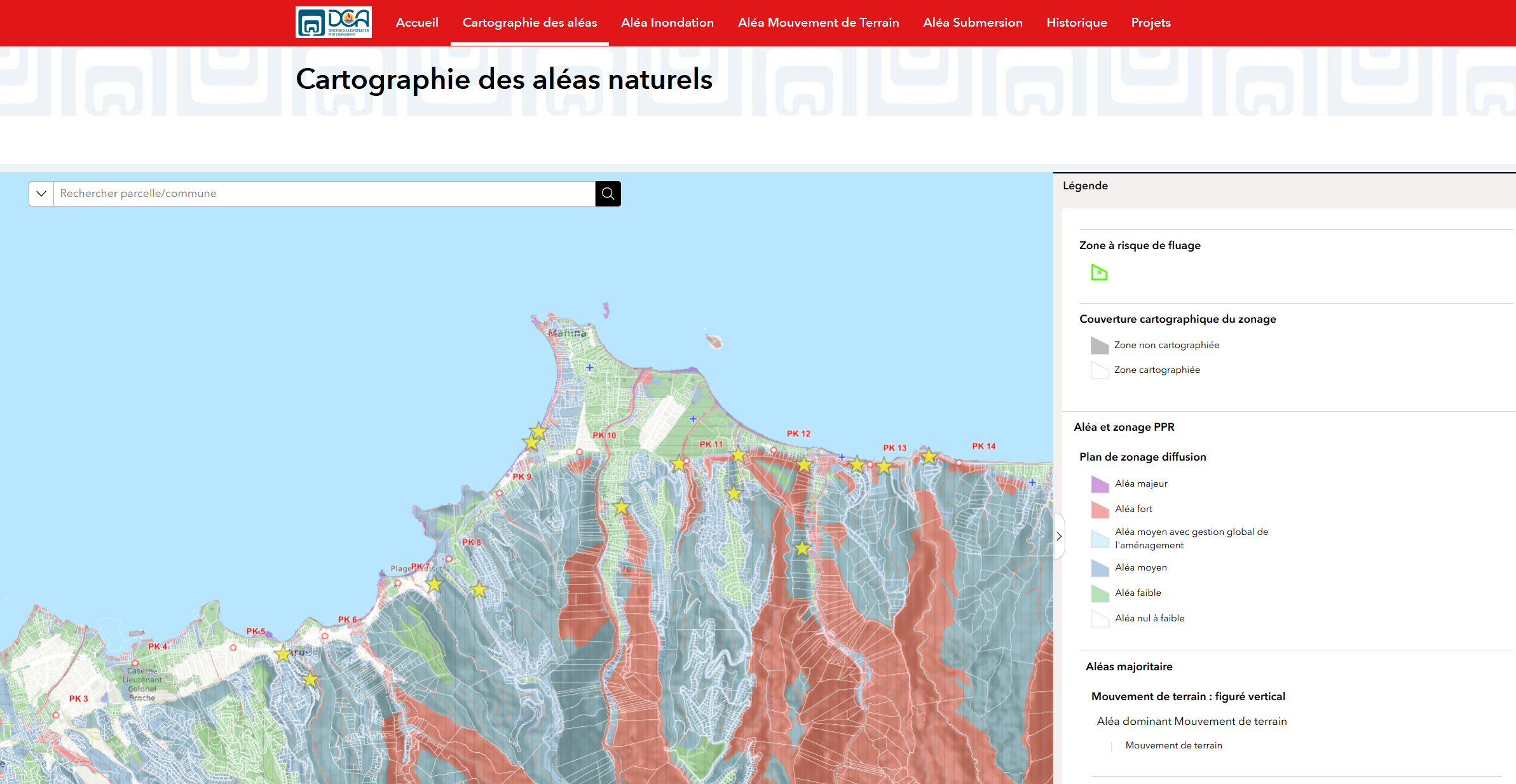Click the yellow star nearest PK 14
Viewport: 1516px width, 784px height.
(x=929, y=456)
